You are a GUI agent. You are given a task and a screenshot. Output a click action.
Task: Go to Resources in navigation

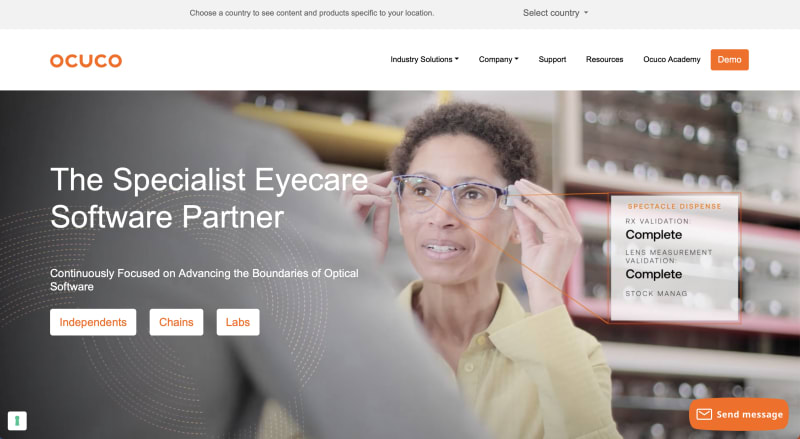(604, 60)
